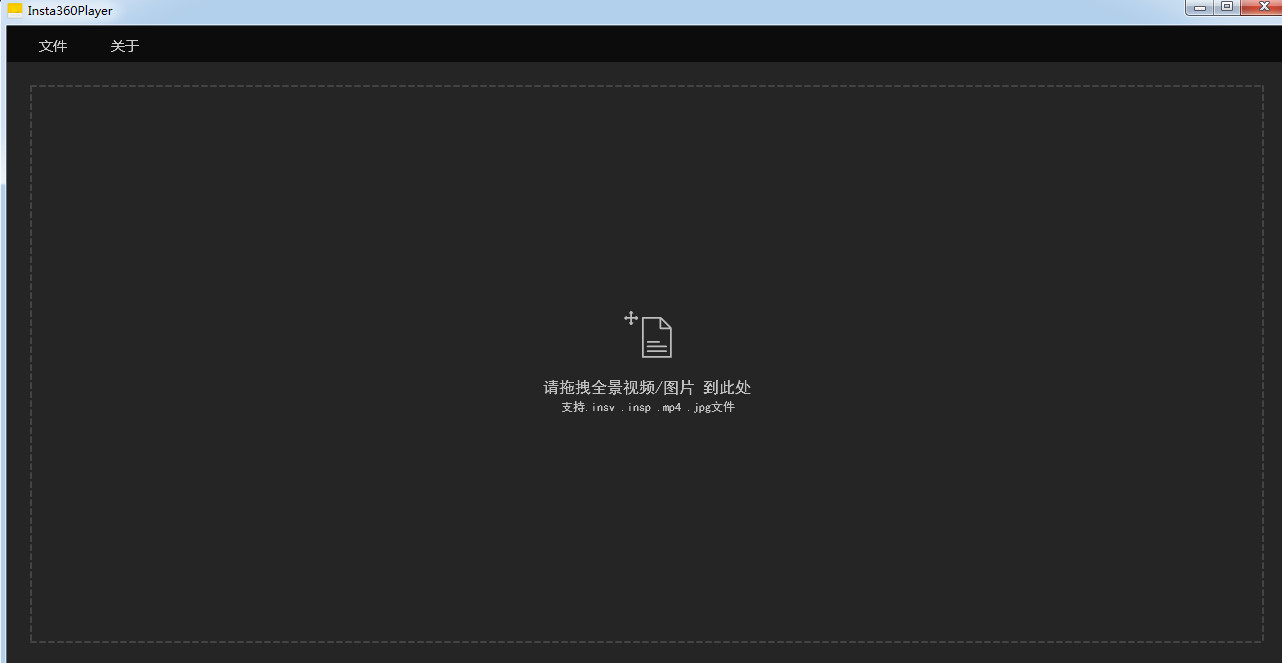The width and height of the screenshot is (1282, 663).
Task: Click the .mp4 format label
Action: [x=670, y=407]
